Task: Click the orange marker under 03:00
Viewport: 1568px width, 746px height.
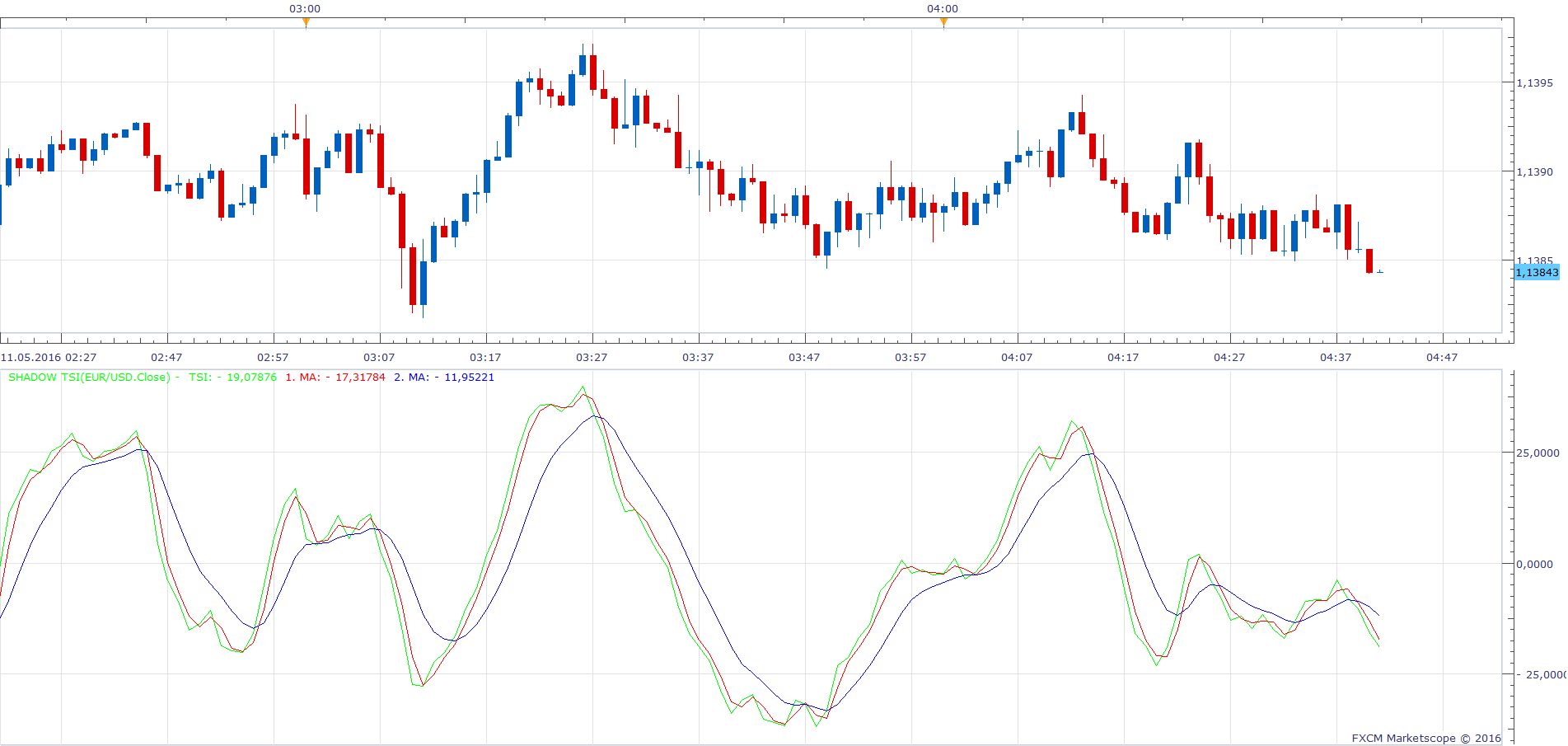Action: 306,23
